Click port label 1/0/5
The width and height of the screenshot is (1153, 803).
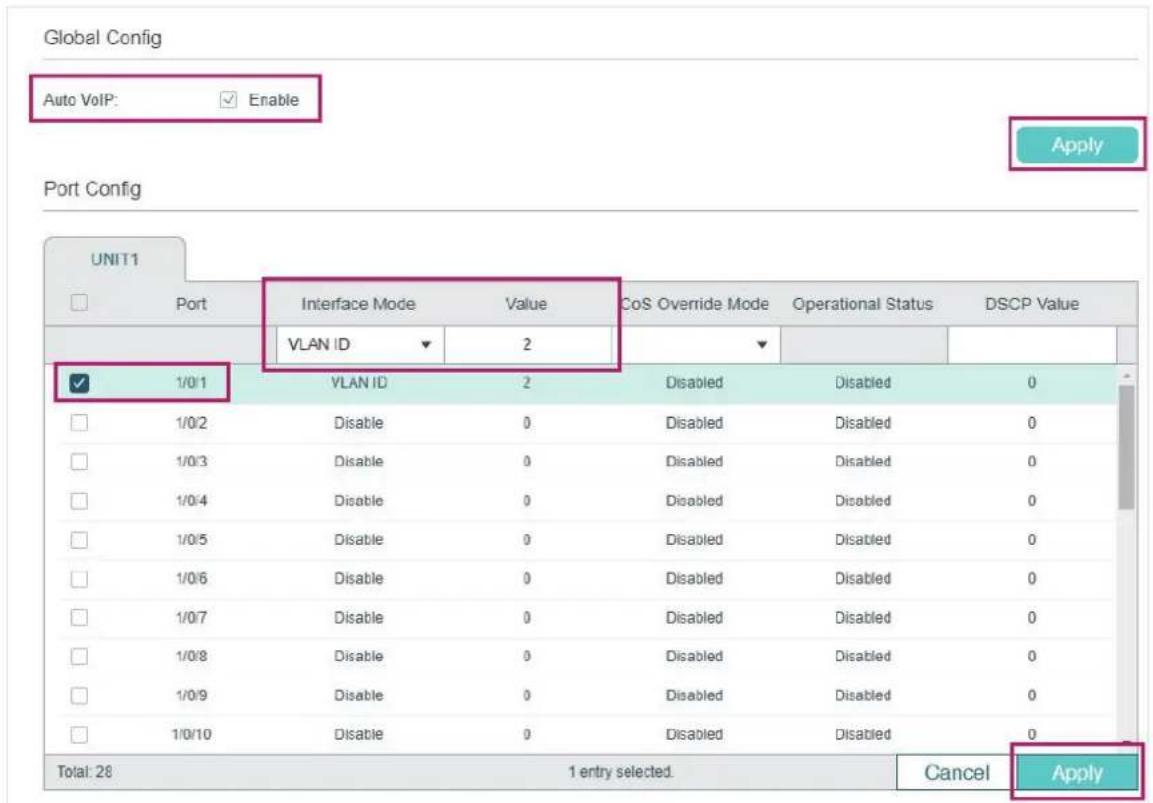click(x=191, y=540)
